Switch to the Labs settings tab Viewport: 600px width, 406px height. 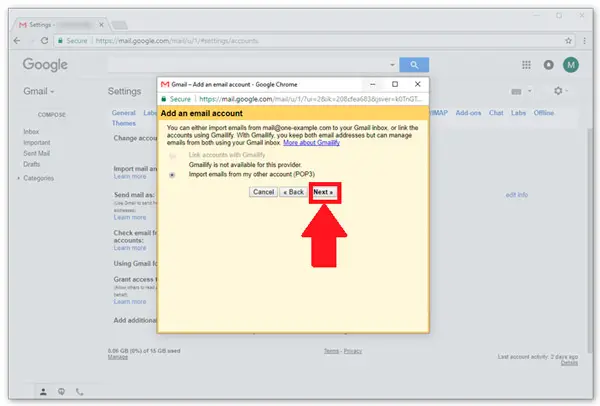(518, 113)
